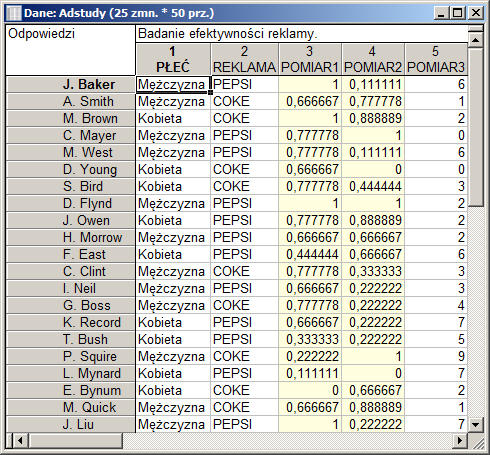Image resolution: width=490 pixels, height=455 pixels.
Task: Select row header C. Clint
Action: [x=70, y=272]
